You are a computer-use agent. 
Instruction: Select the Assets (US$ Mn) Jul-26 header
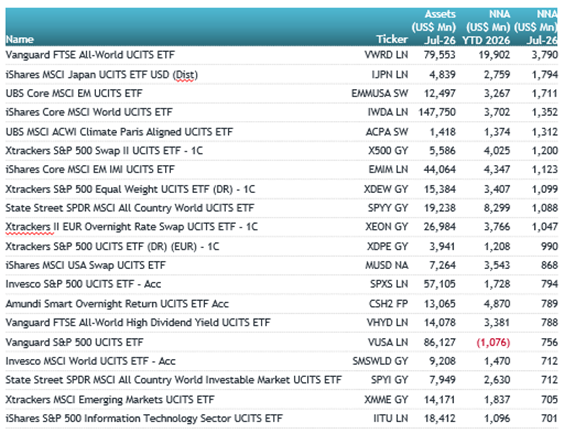pos(434,27)
